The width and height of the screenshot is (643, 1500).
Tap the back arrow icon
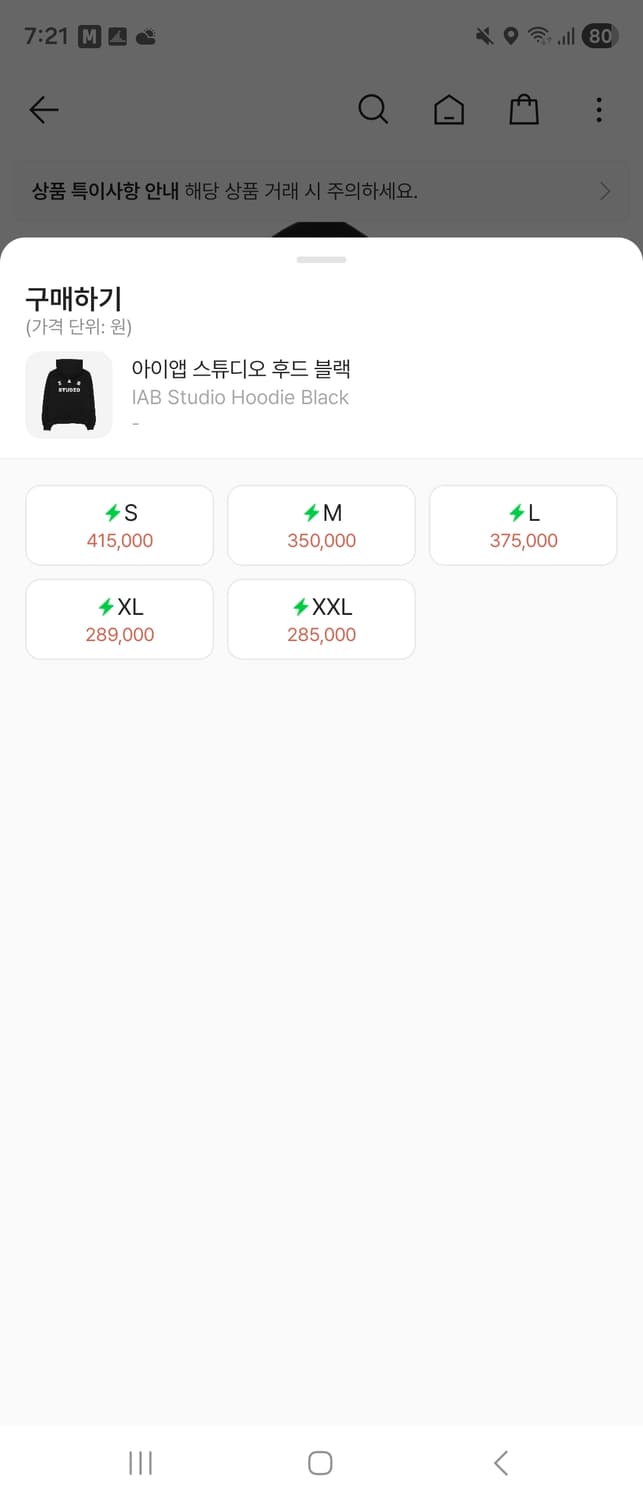(44, 110)
